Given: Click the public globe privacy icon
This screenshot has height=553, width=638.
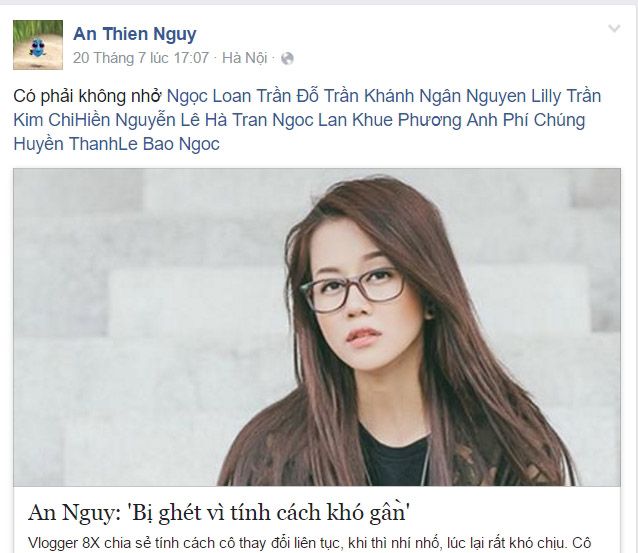Looking at the screenshot, I should pos(287,59).
